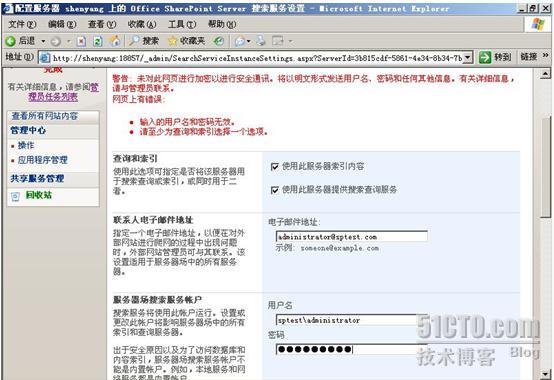The width and height of the screenshot is (554, 380).
Task: Click the 电子邮件地址 input field
Action: pyautogui.click(x=352, y=236)
